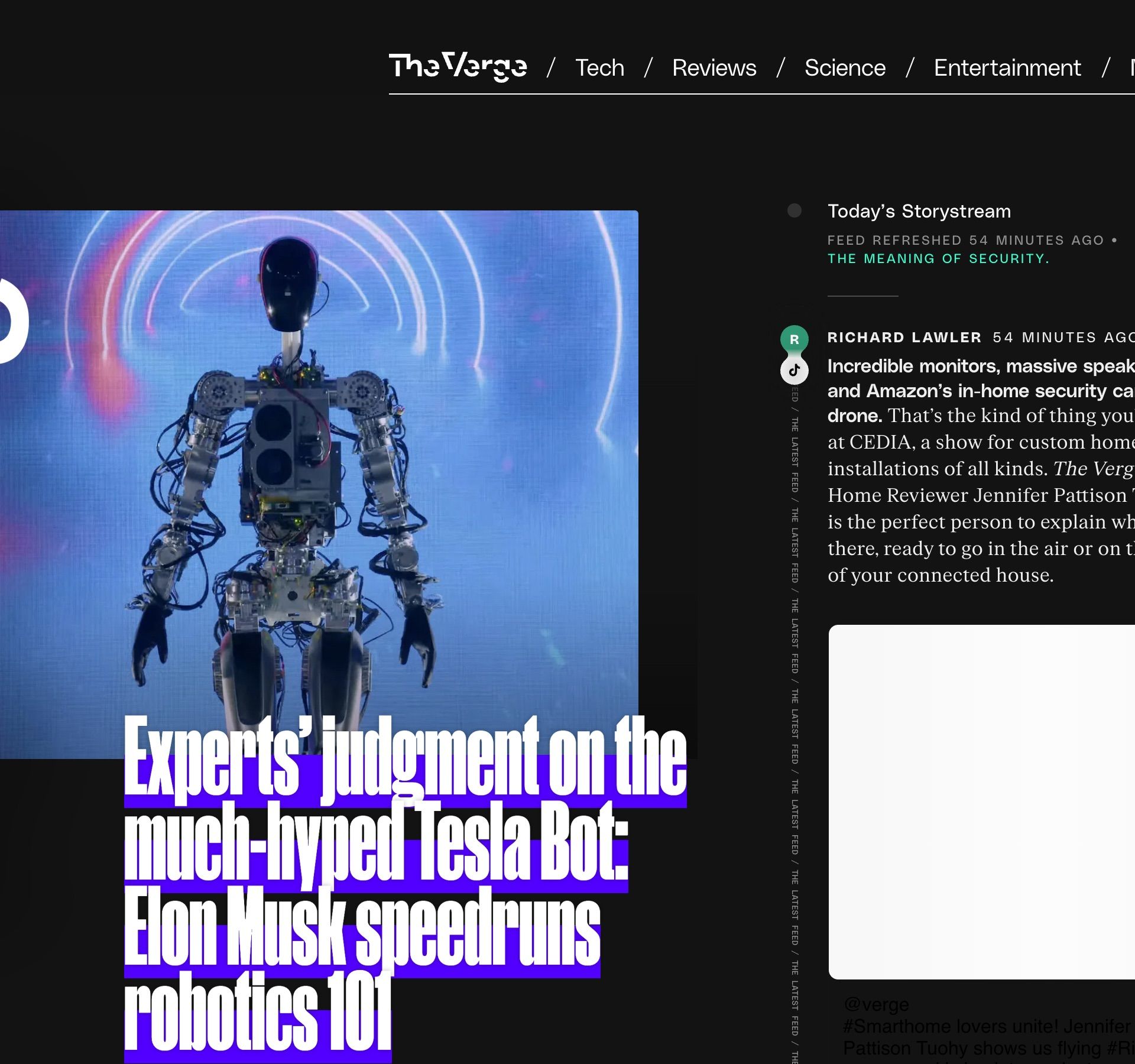Click the gray Storystream dot marker
Screen dimensions: 1135x1064
(794, 210)
